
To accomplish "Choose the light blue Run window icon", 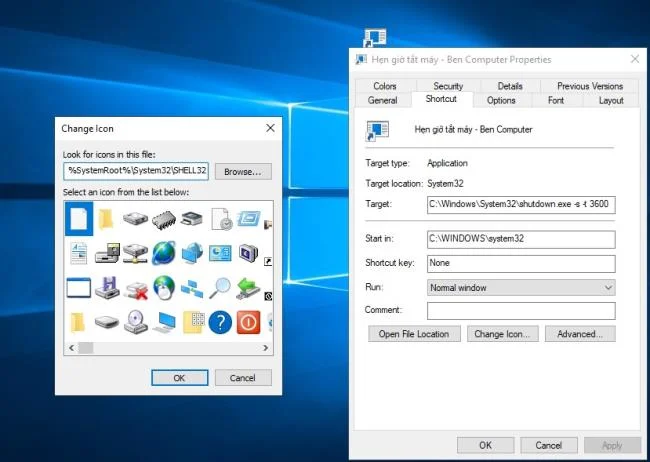I will [249, 219].
